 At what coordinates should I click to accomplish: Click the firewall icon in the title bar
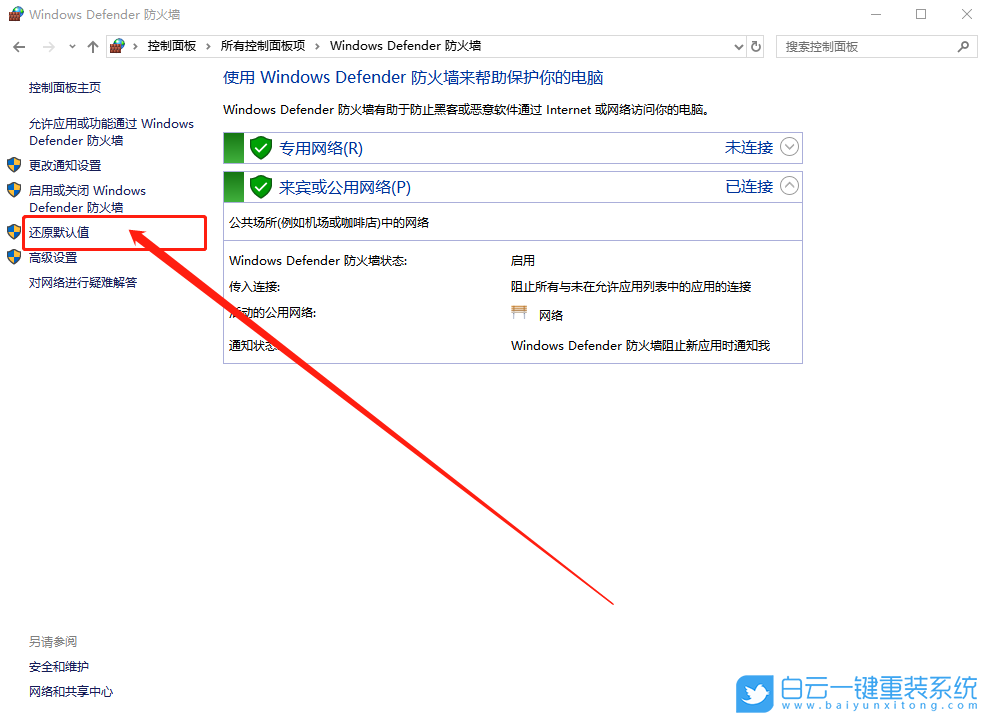(14, 14)
